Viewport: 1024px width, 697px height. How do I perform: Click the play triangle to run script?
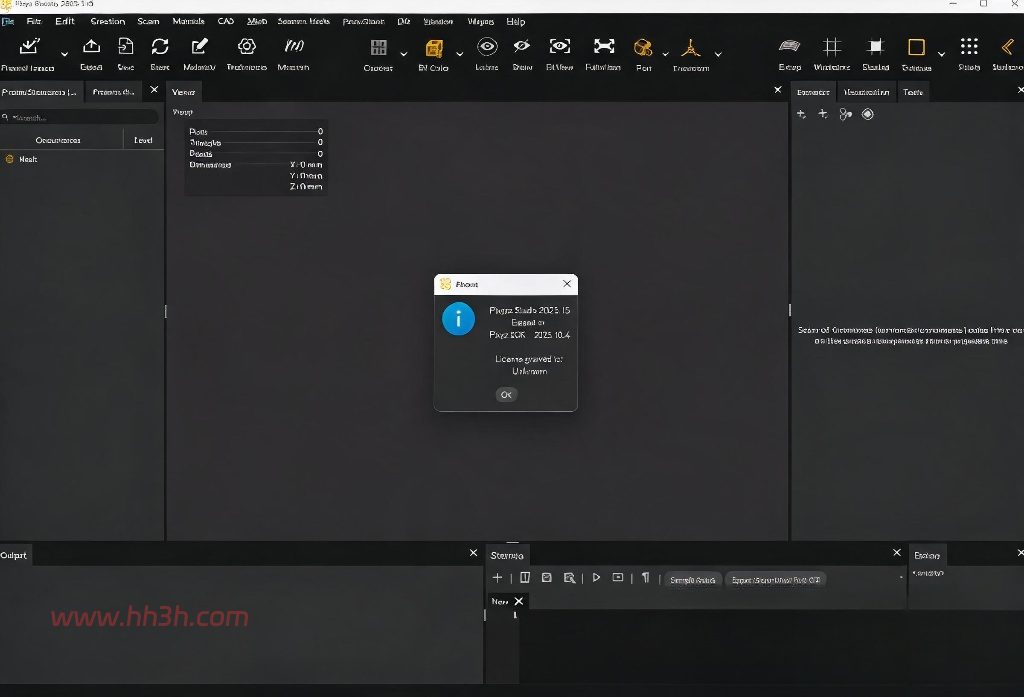596,577
